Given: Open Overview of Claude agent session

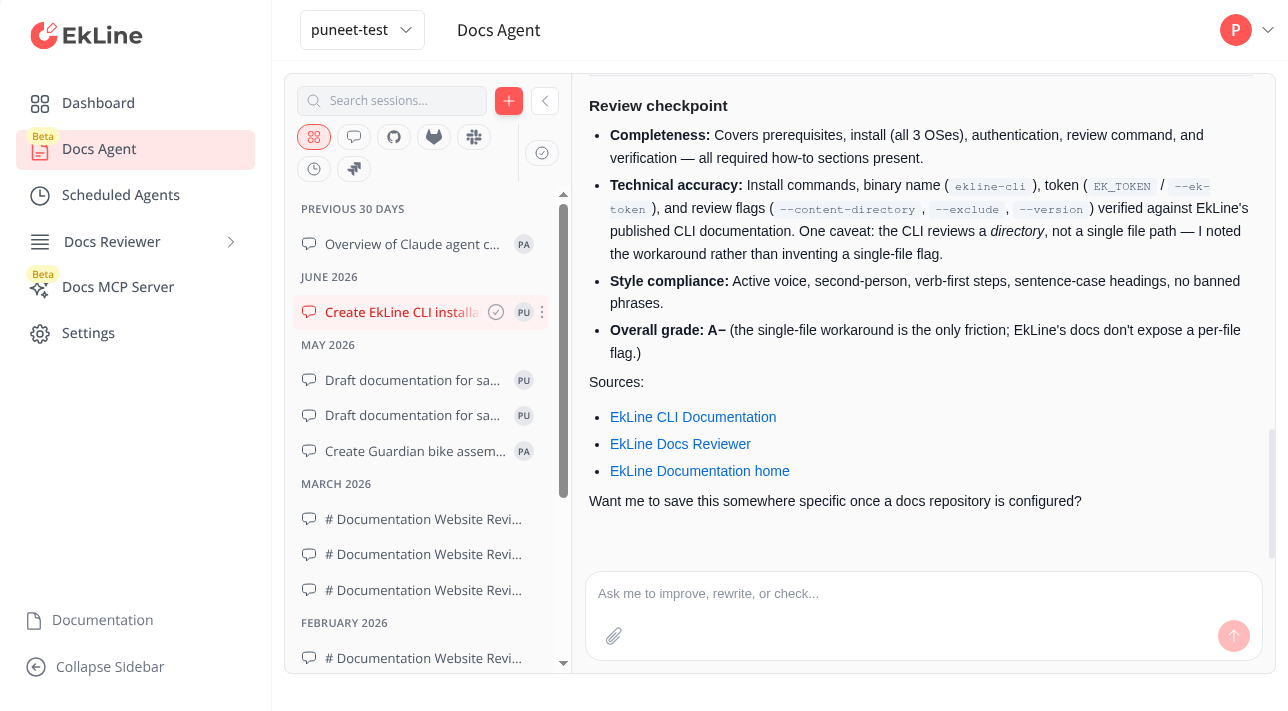Looking at the screenshot, I should [420, 244].
